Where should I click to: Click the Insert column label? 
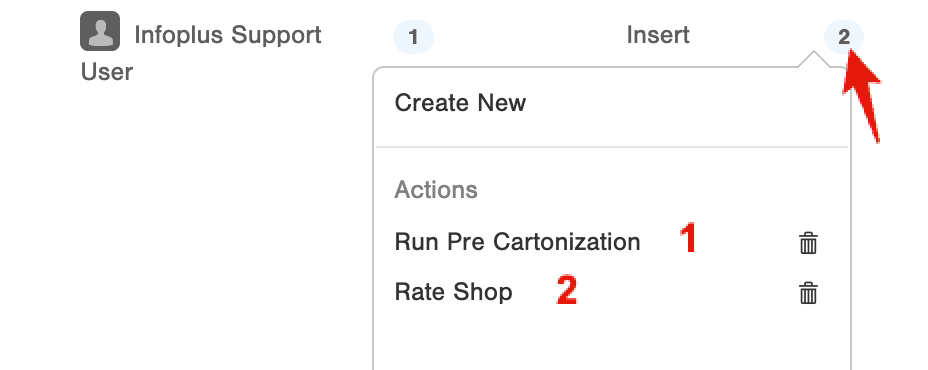click(658, 34)
